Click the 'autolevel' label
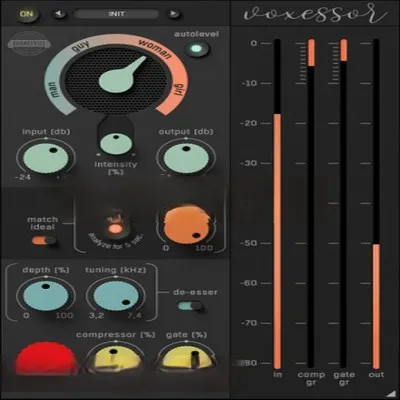Image resolution: width=400 pixels, height=400 pixels. pyautogui.click(x=197, y=34)
